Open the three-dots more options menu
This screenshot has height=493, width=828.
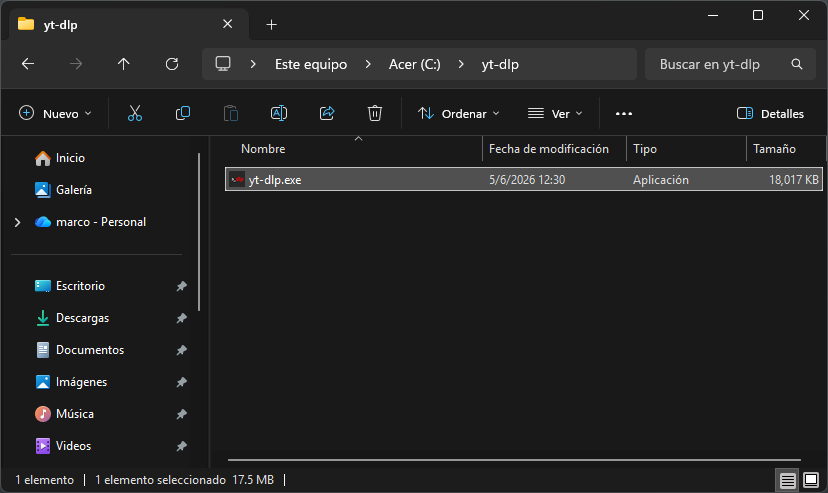tap(624, 113)
